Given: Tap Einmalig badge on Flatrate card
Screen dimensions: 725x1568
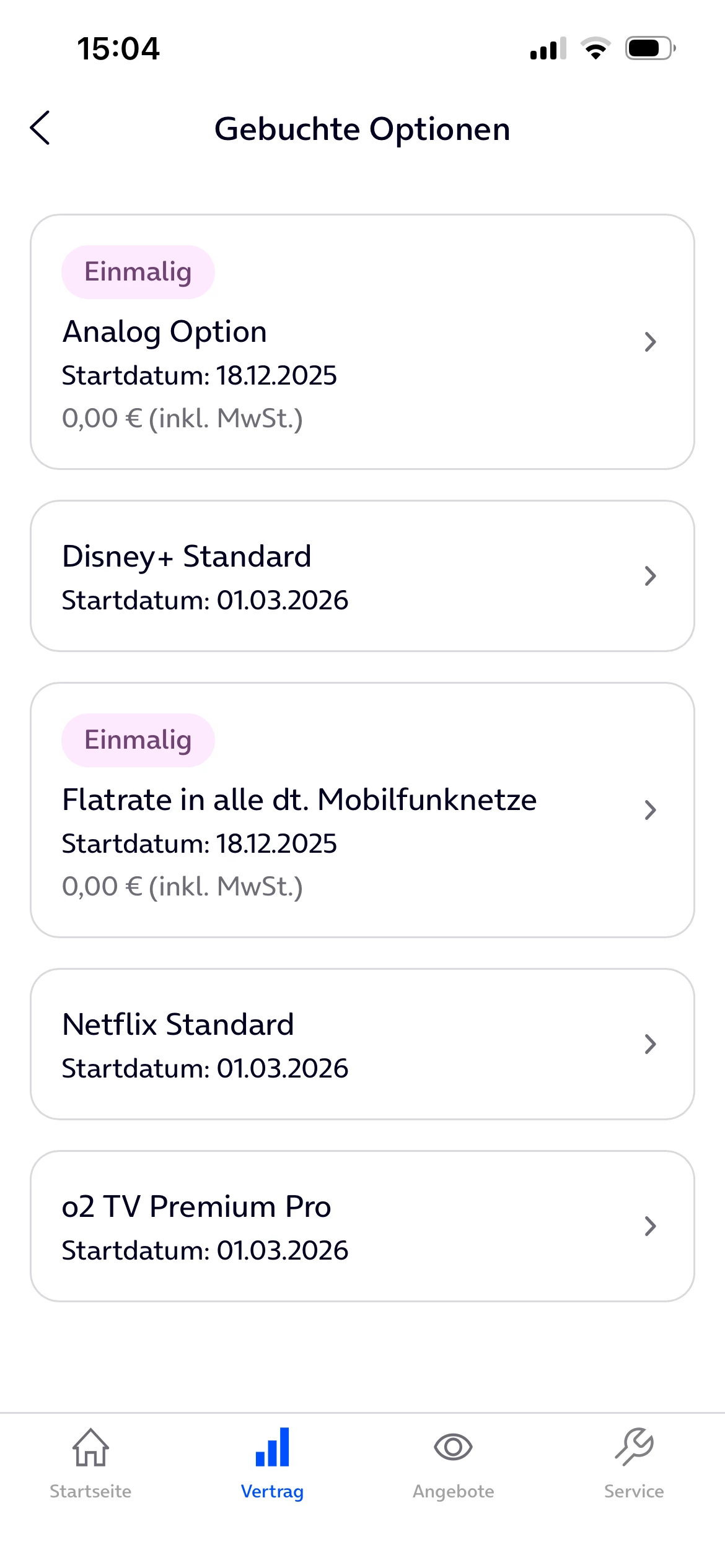Looking at the screenshot, I should click(x=138, y=740).
